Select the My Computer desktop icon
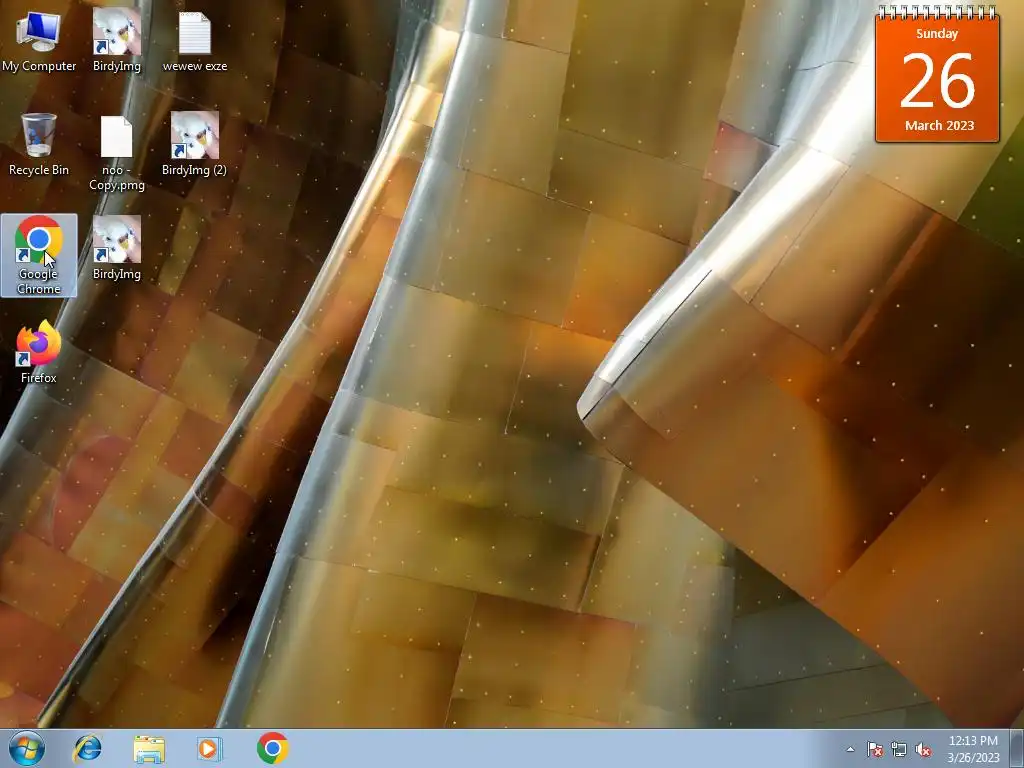Viewport: 1024px width, 768px height. tap(39, 42)
